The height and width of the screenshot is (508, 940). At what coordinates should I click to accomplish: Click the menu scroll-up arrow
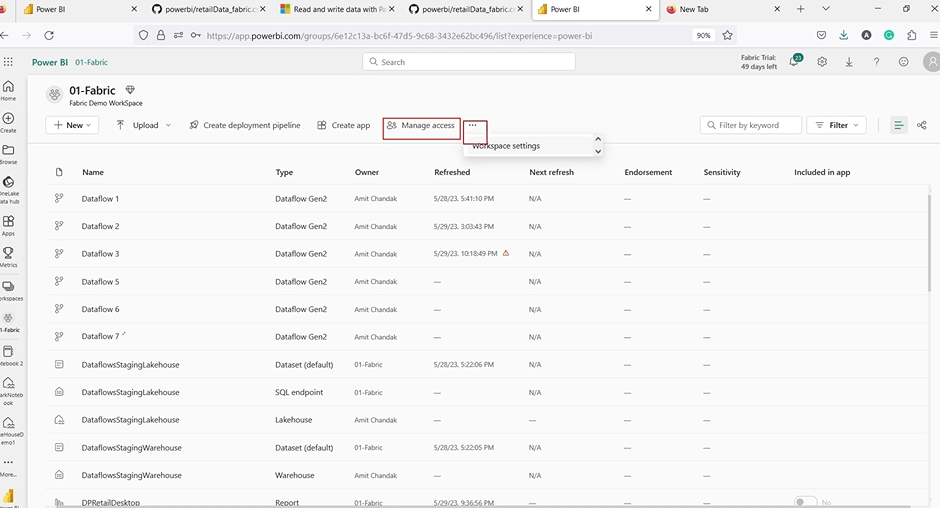point(598,139)
